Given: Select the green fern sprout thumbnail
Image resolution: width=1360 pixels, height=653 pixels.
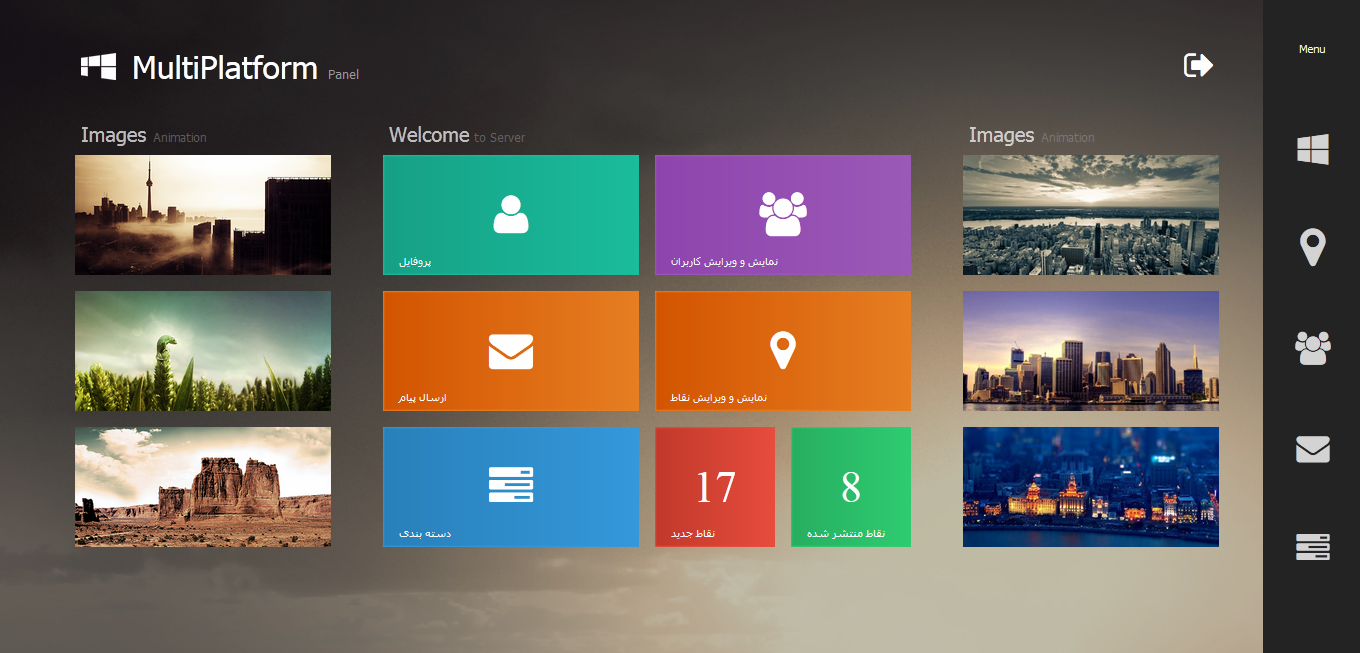Looking at the screenshot, I should coord(203,351).
